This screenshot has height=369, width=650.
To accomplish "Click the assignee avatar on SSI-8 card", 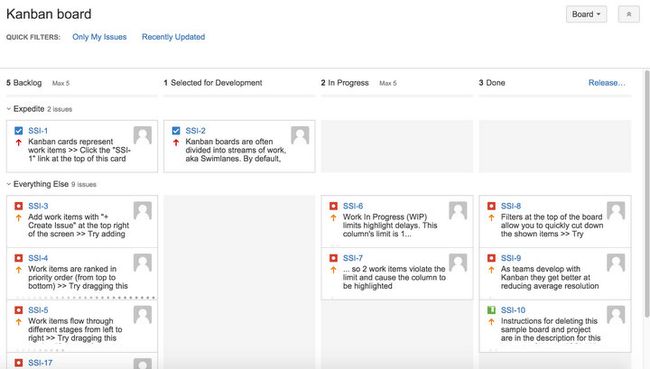I will [616, 211].
